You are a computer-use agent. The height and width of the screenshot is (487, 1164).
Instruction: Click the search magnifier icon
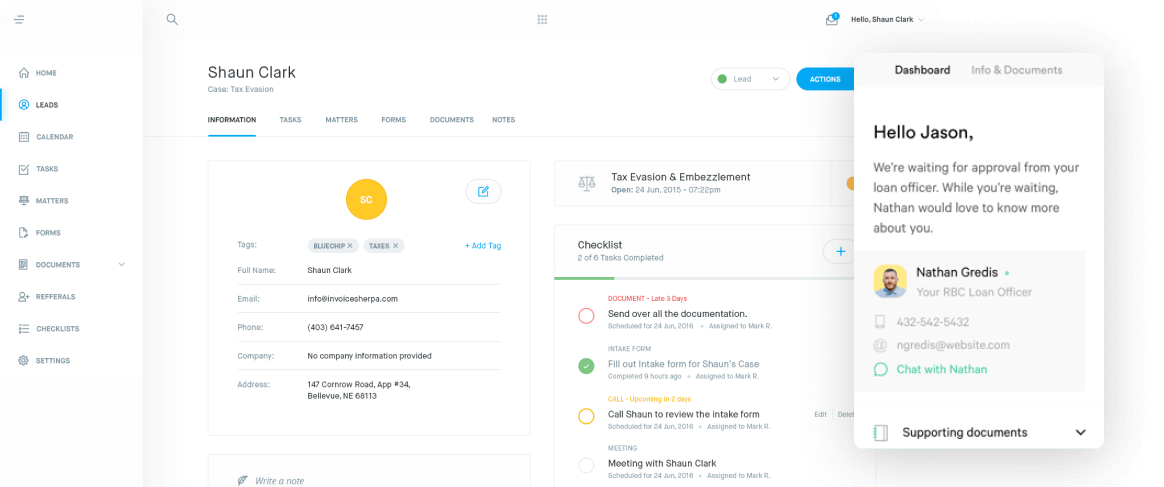click(172, 19)
